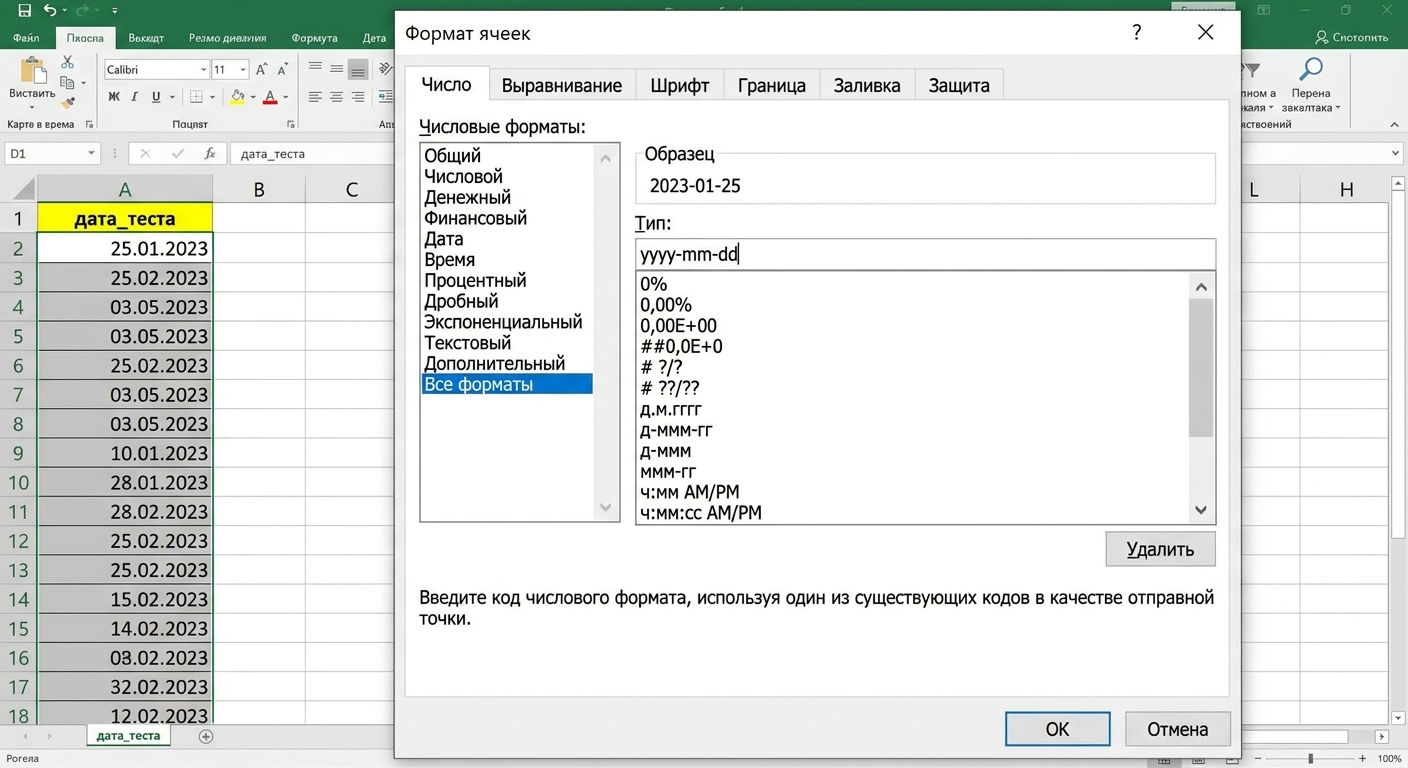Screen dimensions: 1408x768
Task: Switch to the Граница tab
Action: (x=772, y=85)
